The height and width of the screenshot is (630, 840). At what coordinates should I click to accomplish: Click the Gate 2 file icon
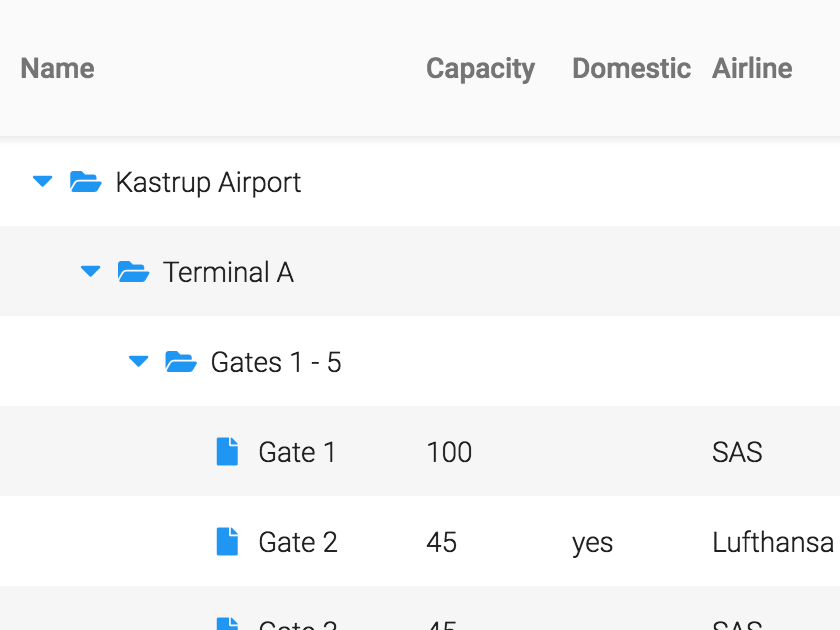click(228, 542)
